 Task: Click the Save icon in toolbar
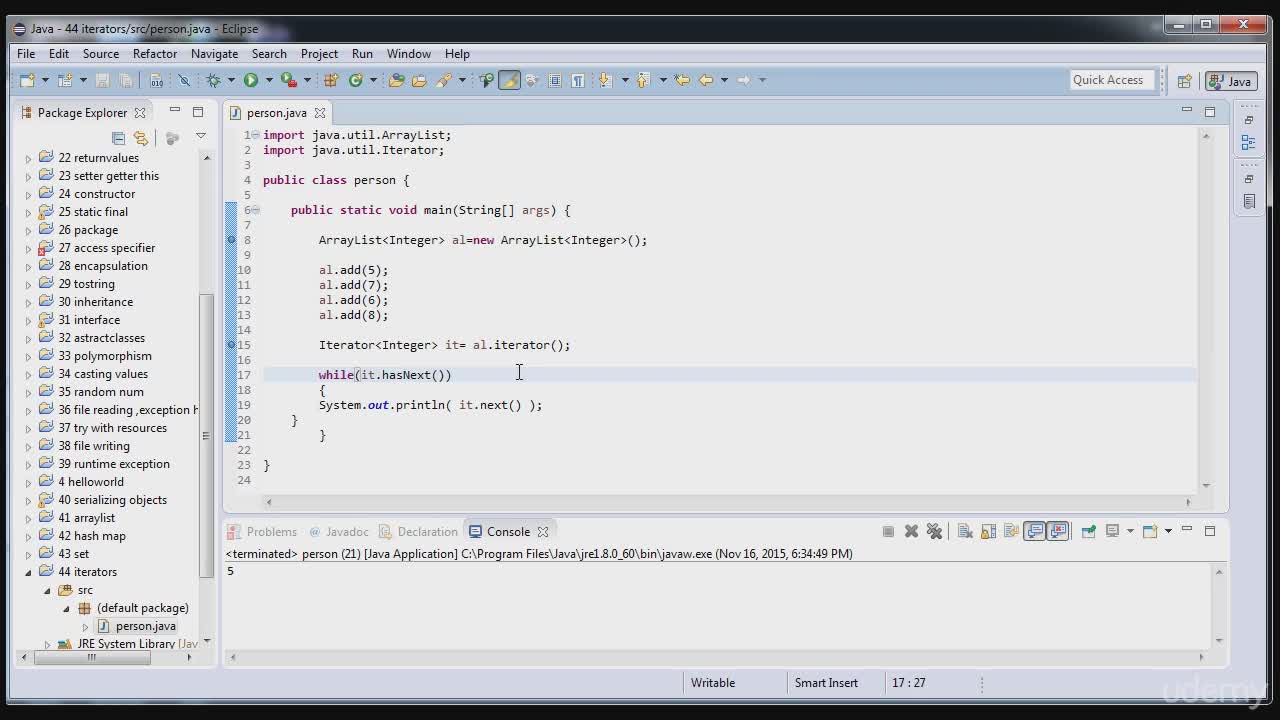pos(102,80)
